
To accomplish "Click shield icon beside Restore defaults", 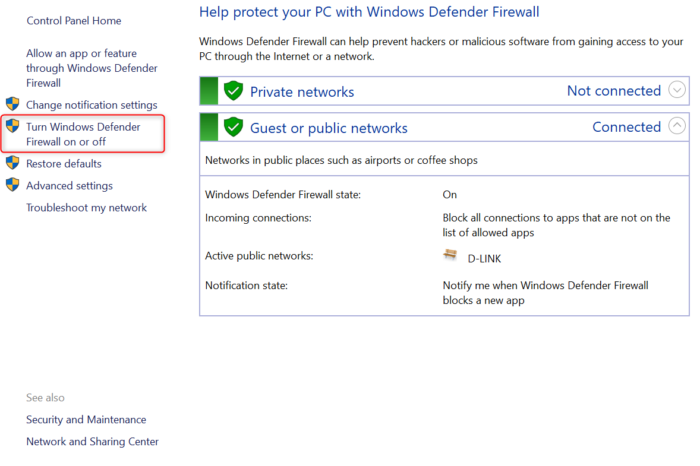I will click(x=12, y=162).
